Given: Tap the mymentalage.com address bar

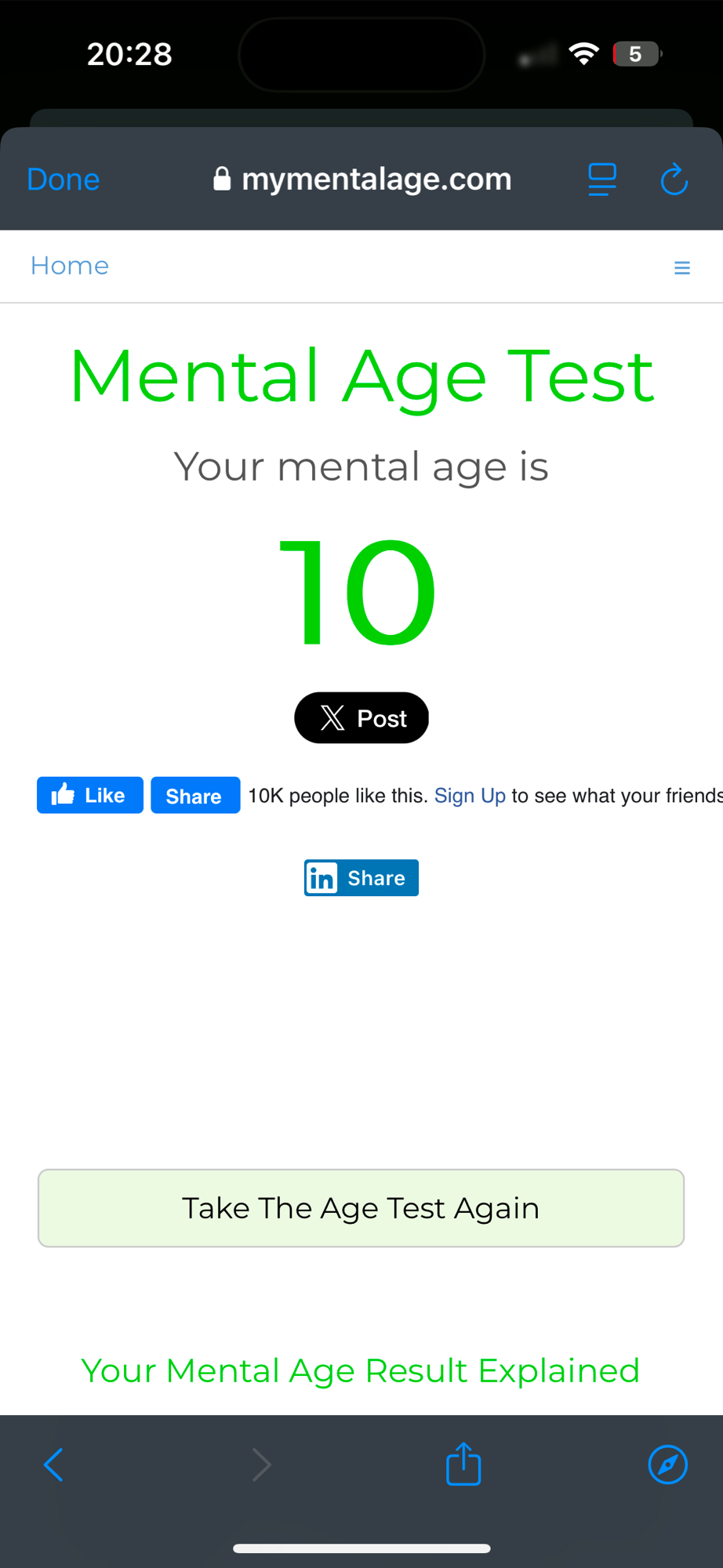Looking at the screenshot, I should (376, 180).
